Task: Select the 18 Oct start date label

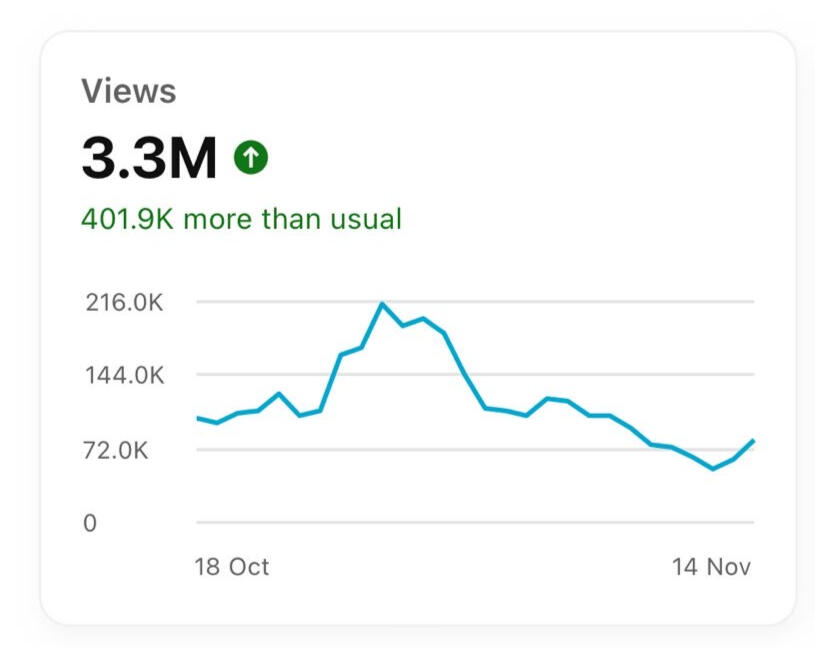Action: (x=231, y=567)
